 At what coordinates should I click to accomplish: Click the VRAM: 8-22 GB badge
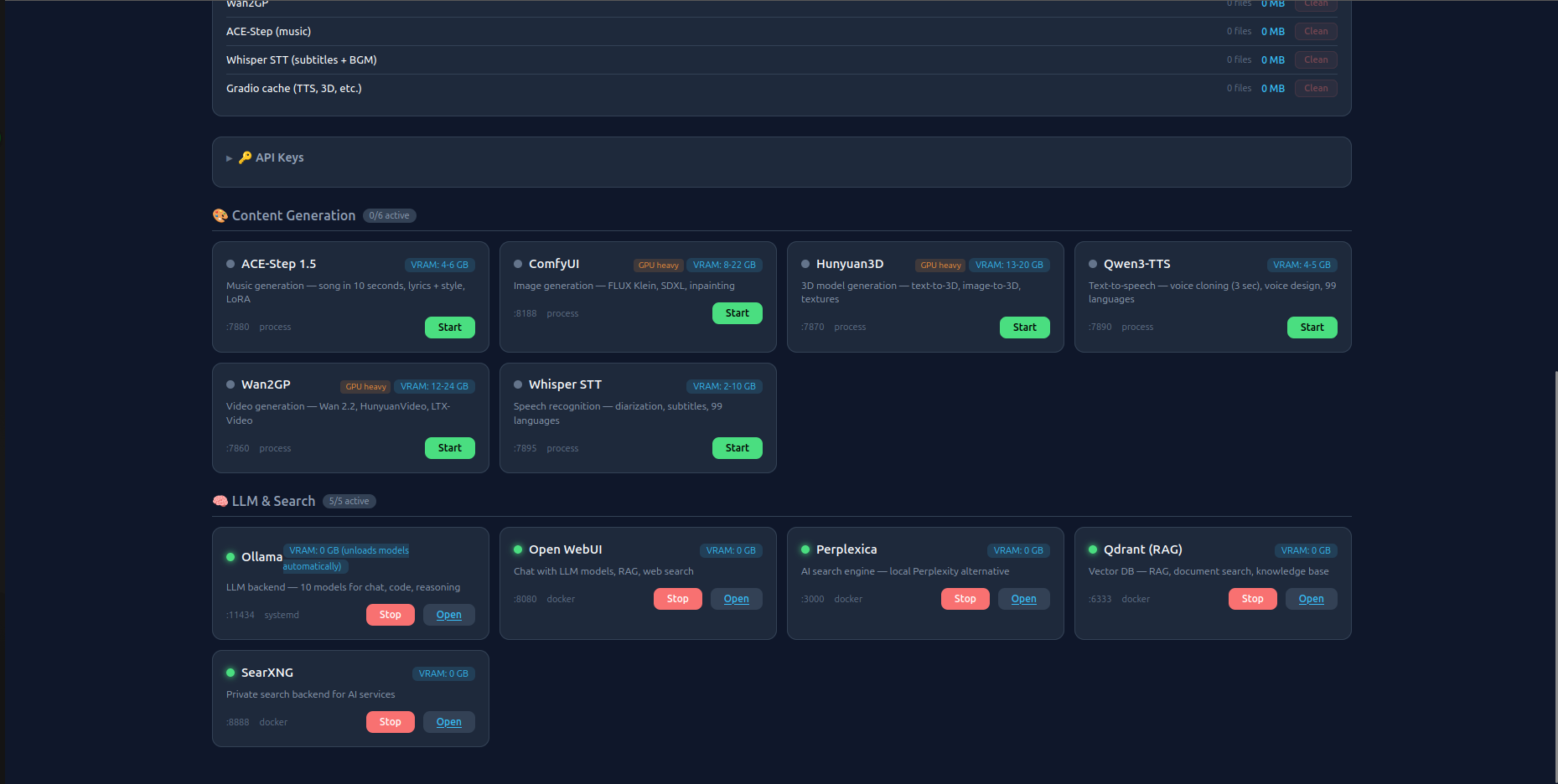click(x=725, y=266)
